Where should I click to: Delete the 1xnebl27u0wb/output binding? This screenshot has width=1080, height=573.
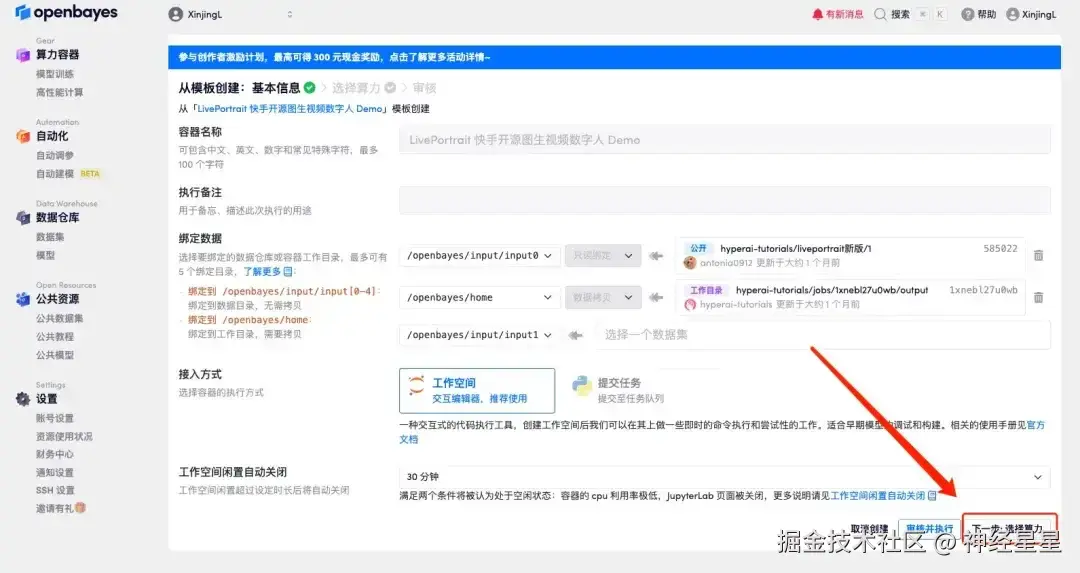[x=1038, y=297]
